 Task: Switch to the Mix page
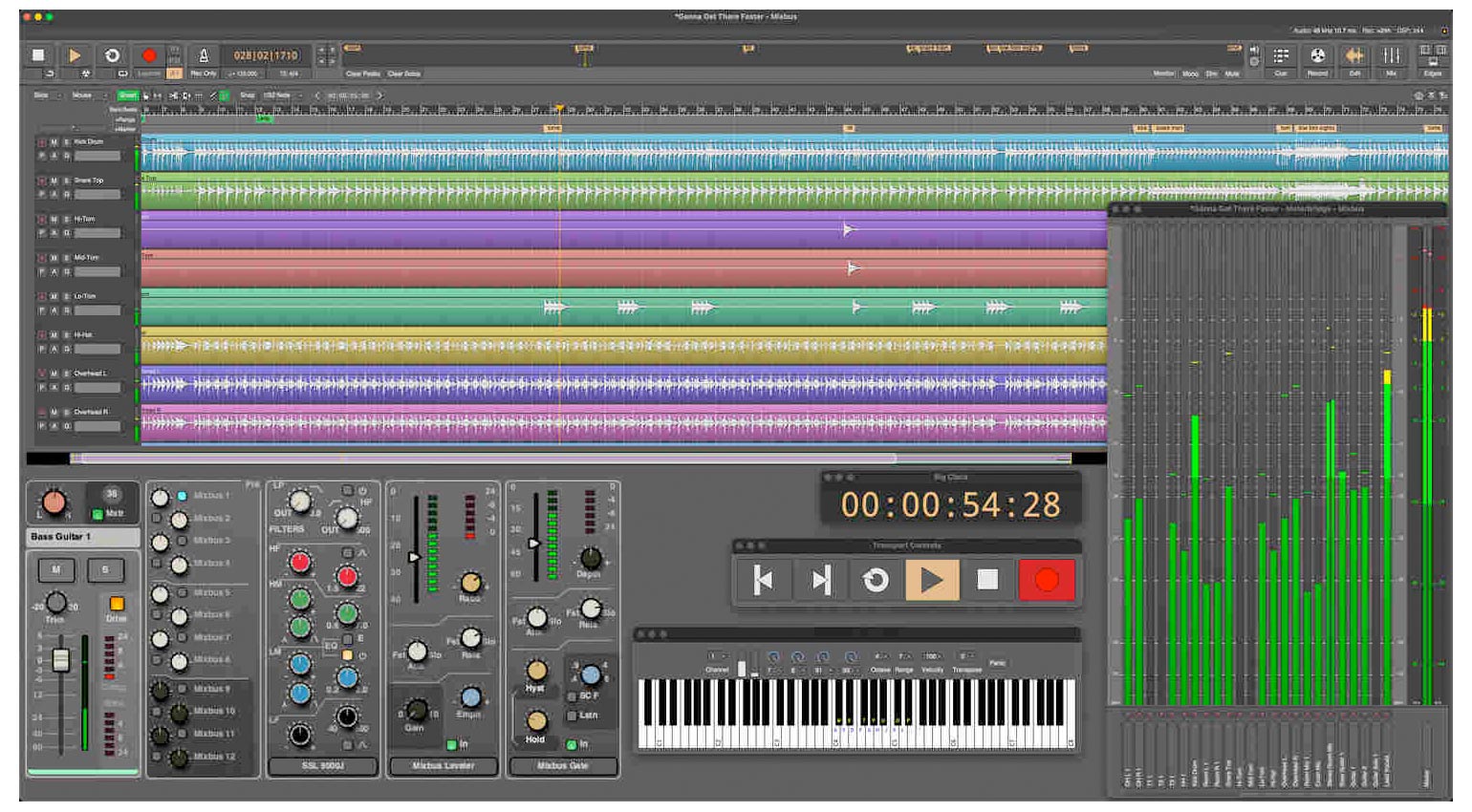tap(1391, 55)
